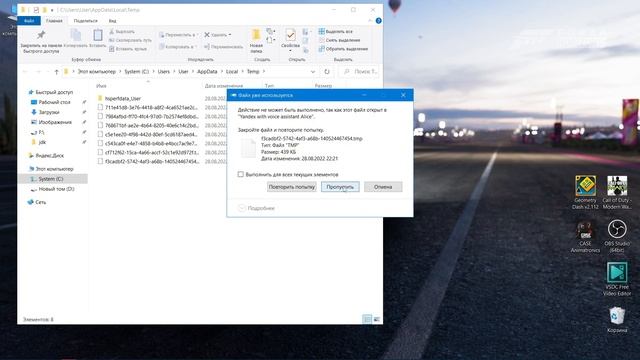Viewport: 640px width, 360px height.
Task: Sort by Дата изменения column header
Action: pos(224,86)
